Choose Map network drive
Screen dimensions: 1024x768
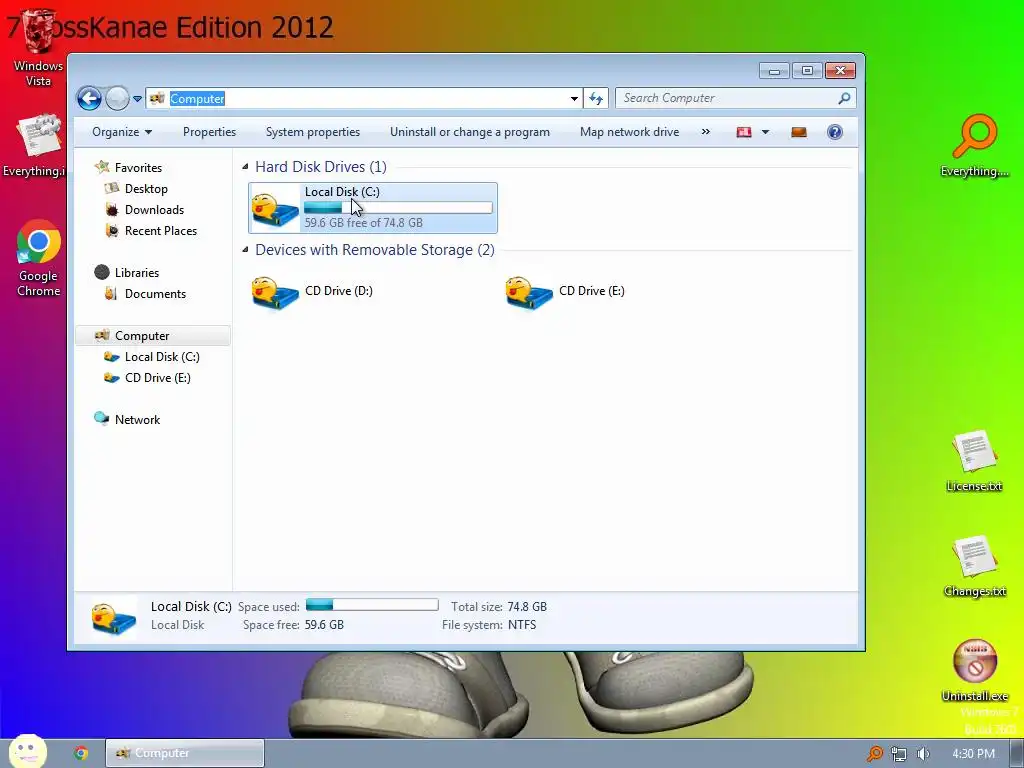(x=630, y=132)
